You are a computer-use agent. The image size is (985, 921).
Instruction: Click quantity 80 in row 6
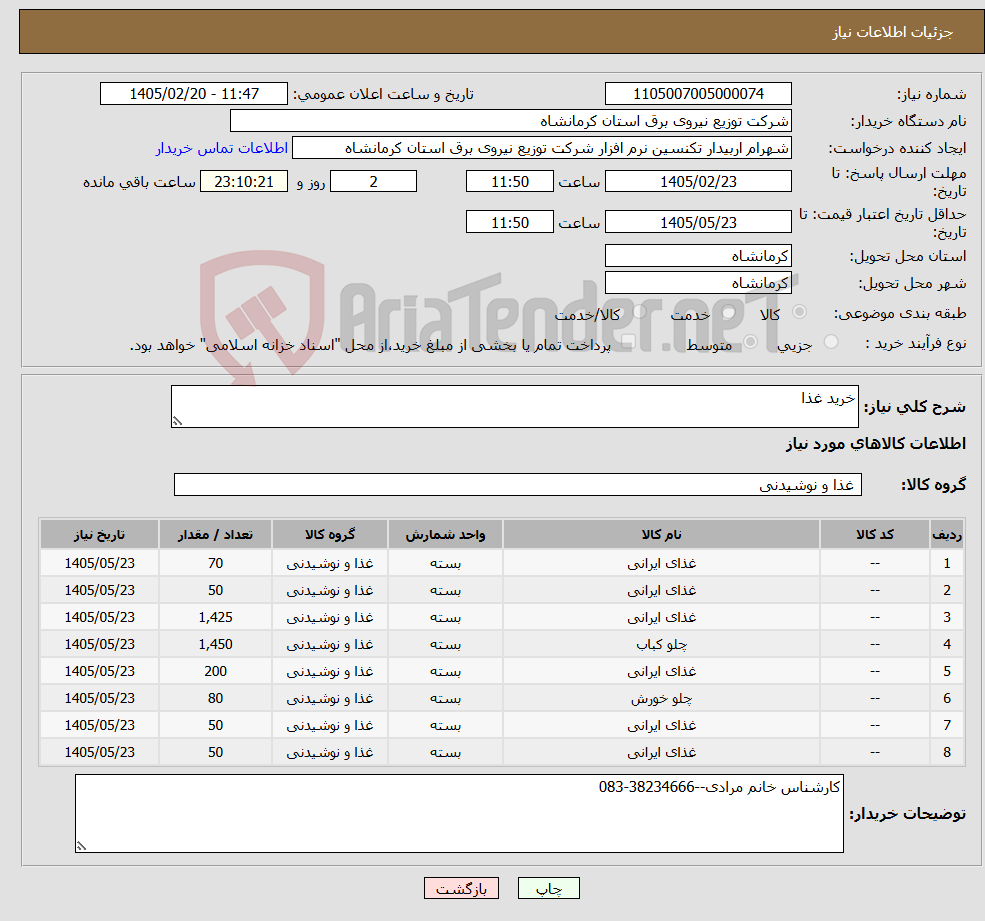215,698
